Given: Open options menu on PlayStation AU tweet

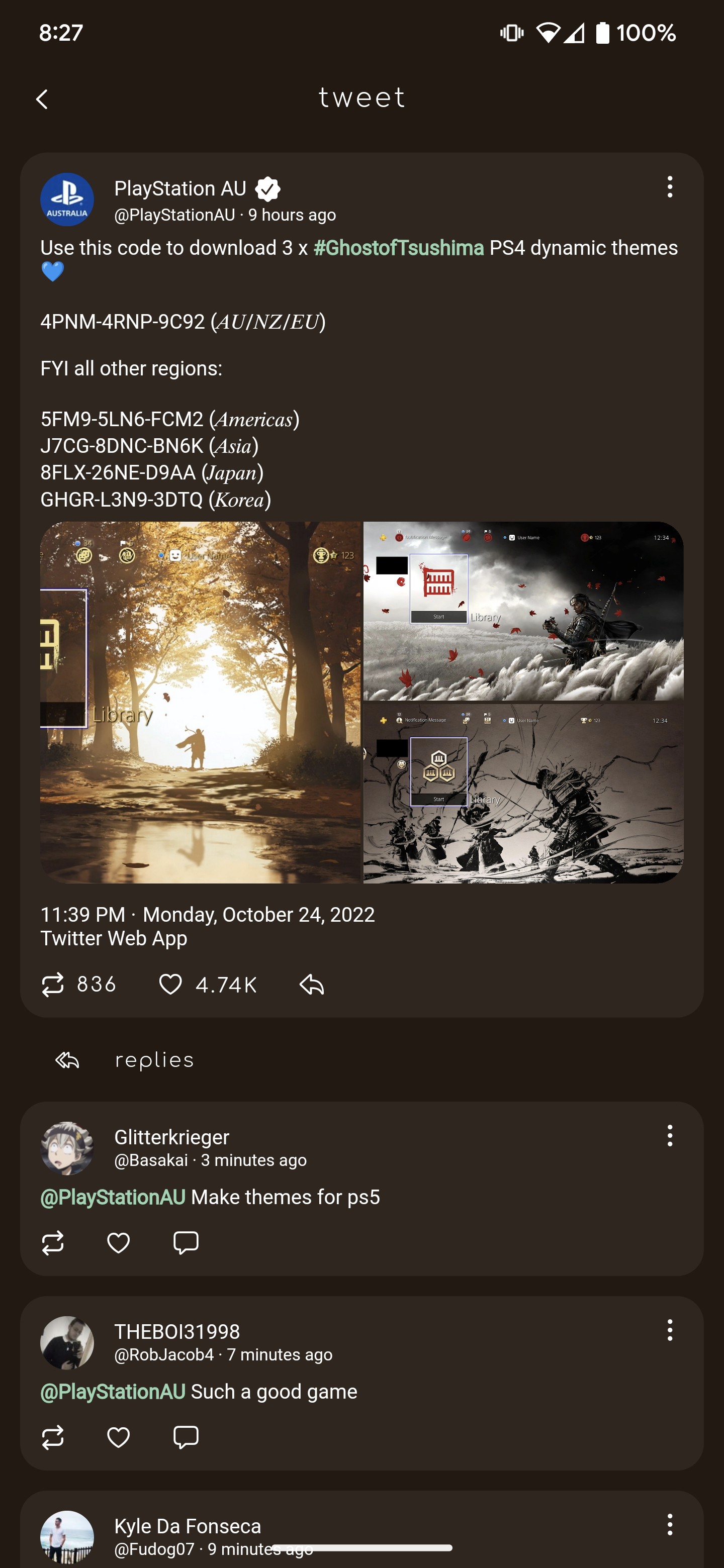Looking at the screenshot, I should click(x=670, y=187).
